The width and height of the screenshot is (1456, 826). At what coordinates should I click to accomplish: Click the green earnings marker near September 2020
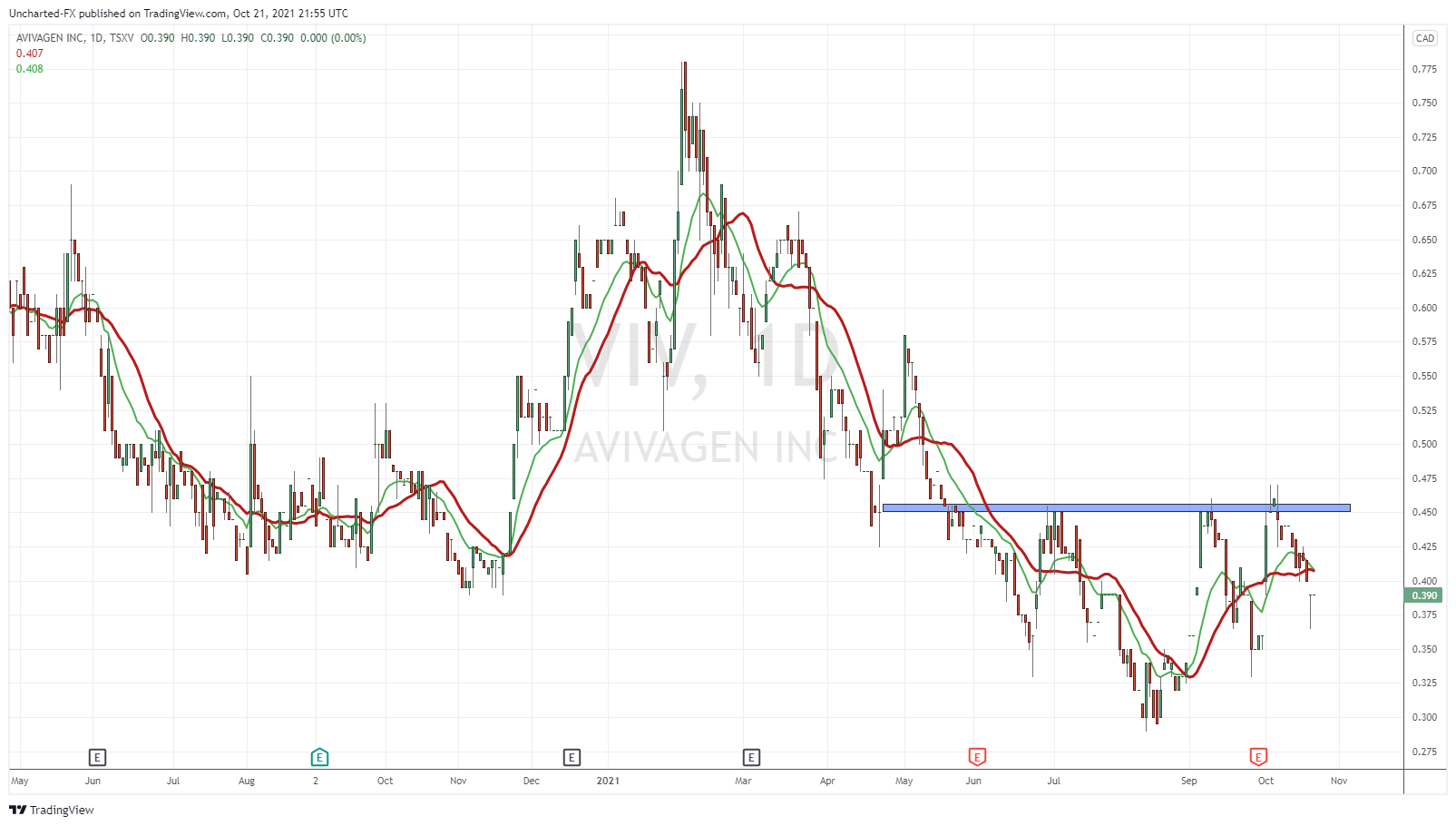(x=319, y=757)
